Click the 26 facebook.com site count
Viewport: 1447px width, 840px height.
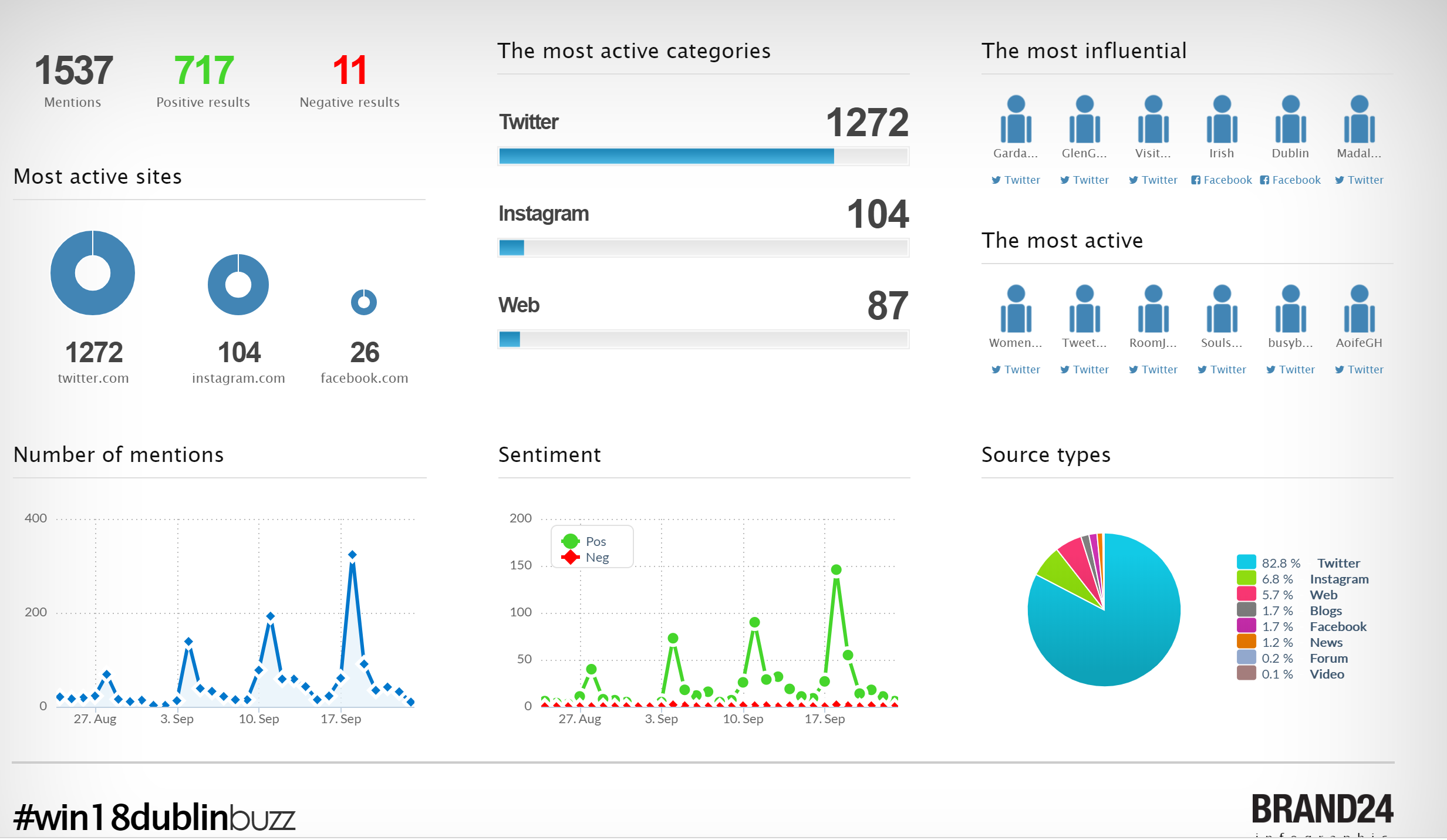(x=365, y=352)
